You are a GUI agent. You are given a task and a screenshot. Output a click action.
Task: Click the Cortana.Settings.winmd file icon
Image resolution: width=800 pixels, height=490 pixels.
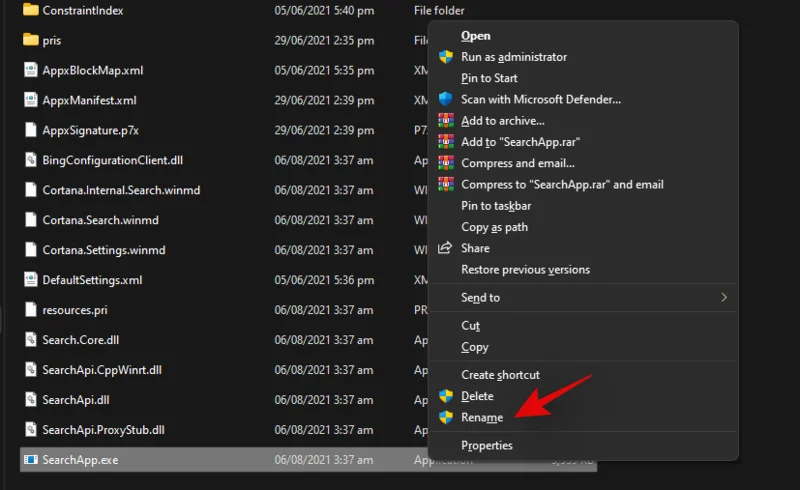click(31, 250)
